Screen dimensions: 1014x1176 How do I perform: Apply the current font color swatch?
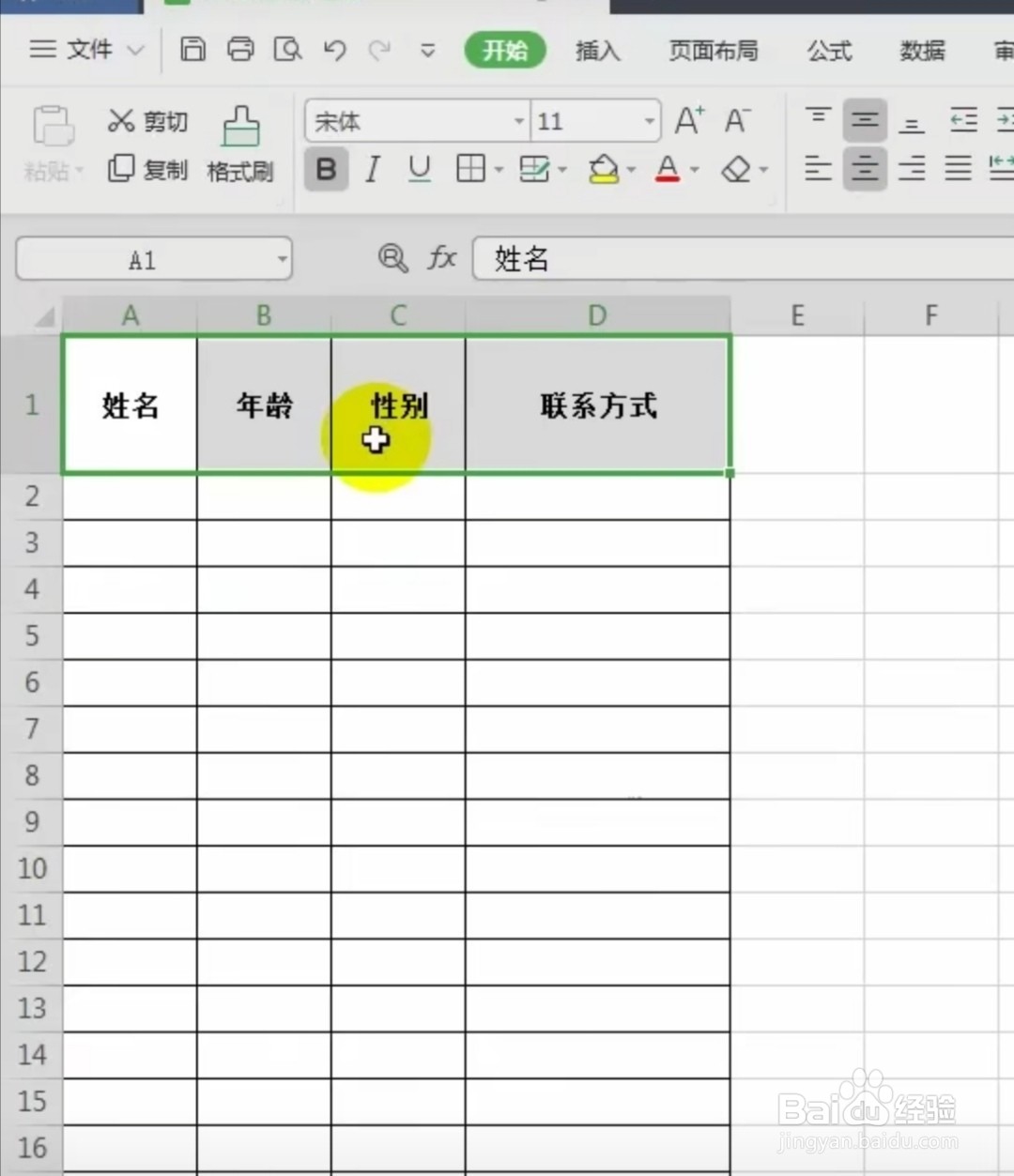coord(667,169)
